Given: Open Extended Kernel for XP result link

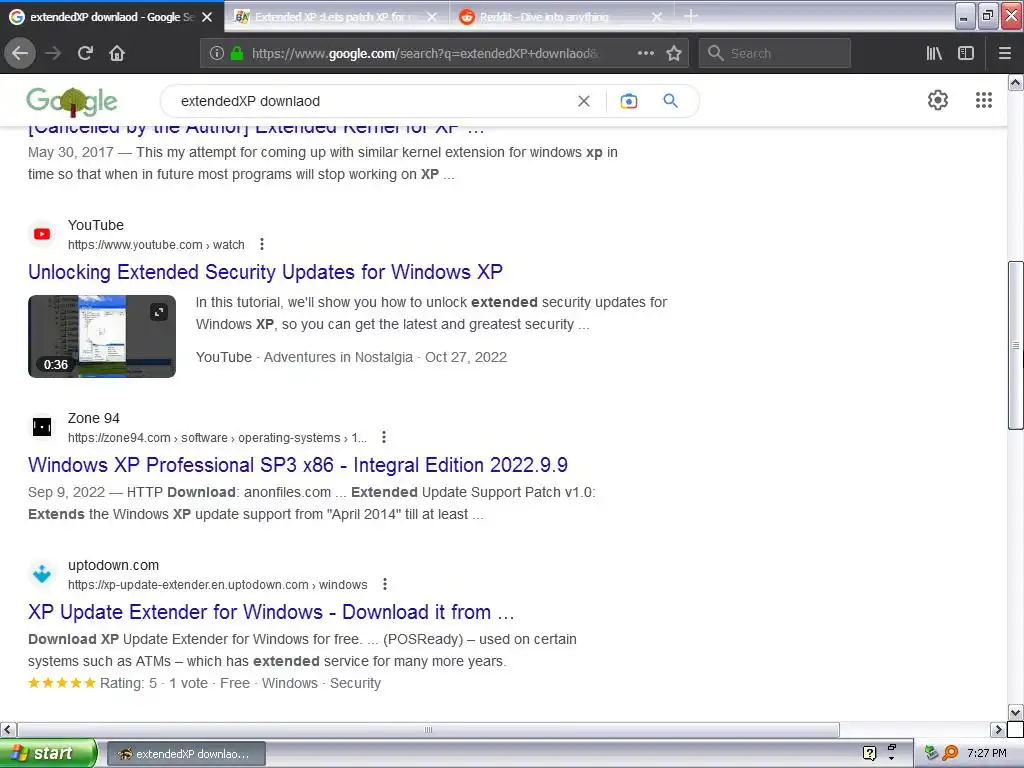Looking at the screenshot, I should pos(256,129).
